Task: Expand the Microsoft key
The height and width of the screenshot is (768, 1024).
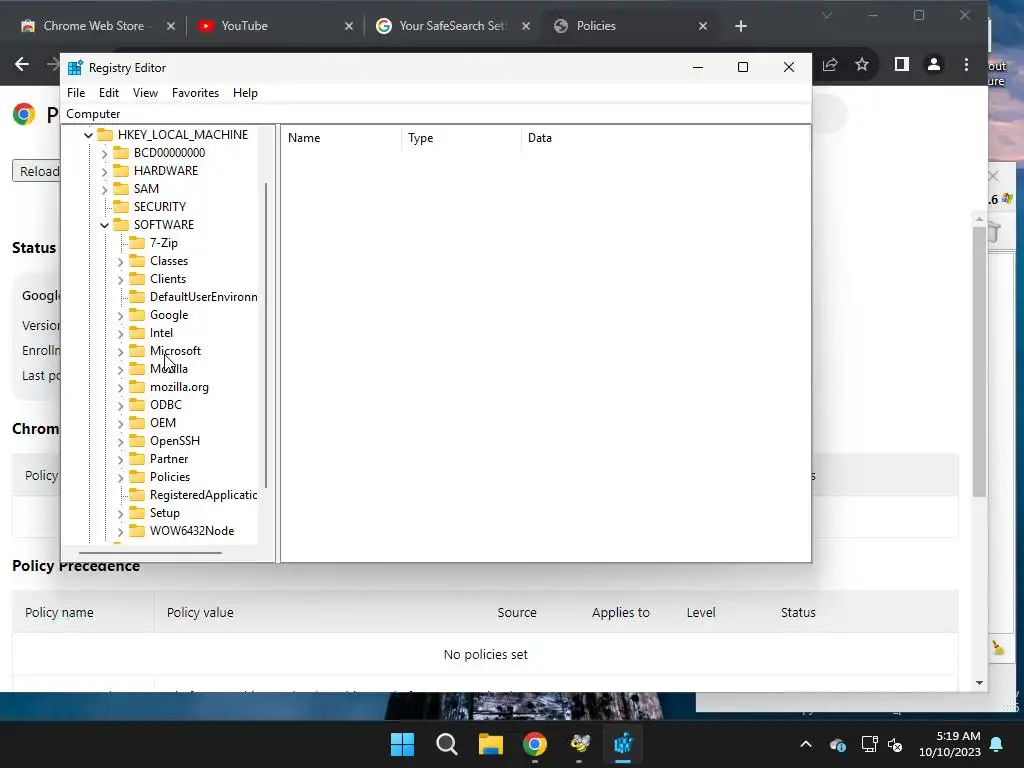Action: (x=120, y=351)
